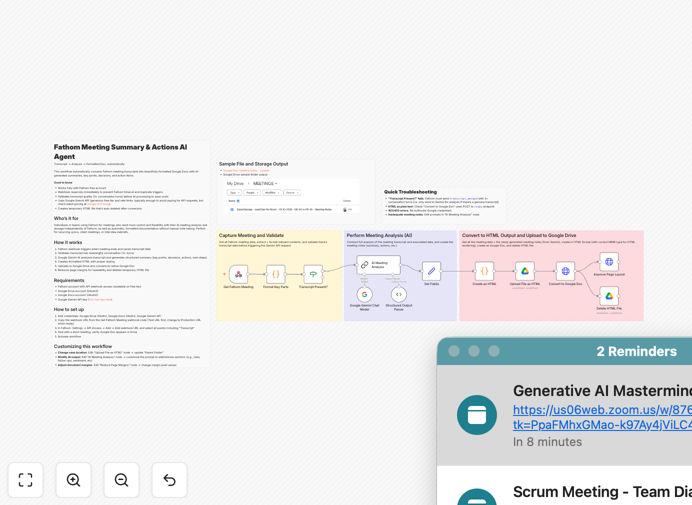
Task: Click the Requirements heading in the note
Action: pos(69,280)
